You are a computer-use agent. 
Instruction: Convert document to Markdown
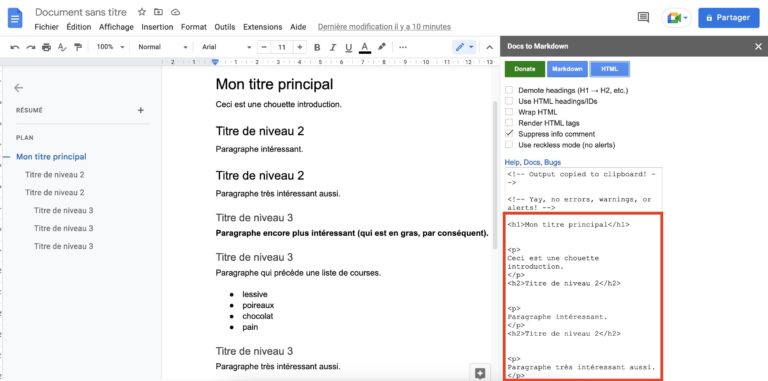tap(567, 69)
